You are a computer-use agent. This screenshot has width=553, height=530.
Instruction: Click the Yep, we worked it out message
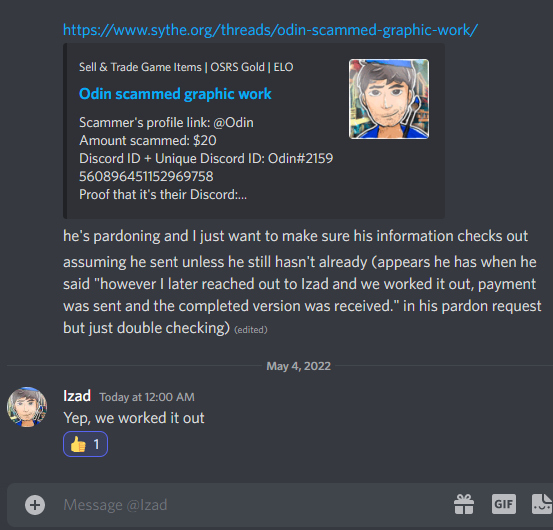(x=134, y=418)
